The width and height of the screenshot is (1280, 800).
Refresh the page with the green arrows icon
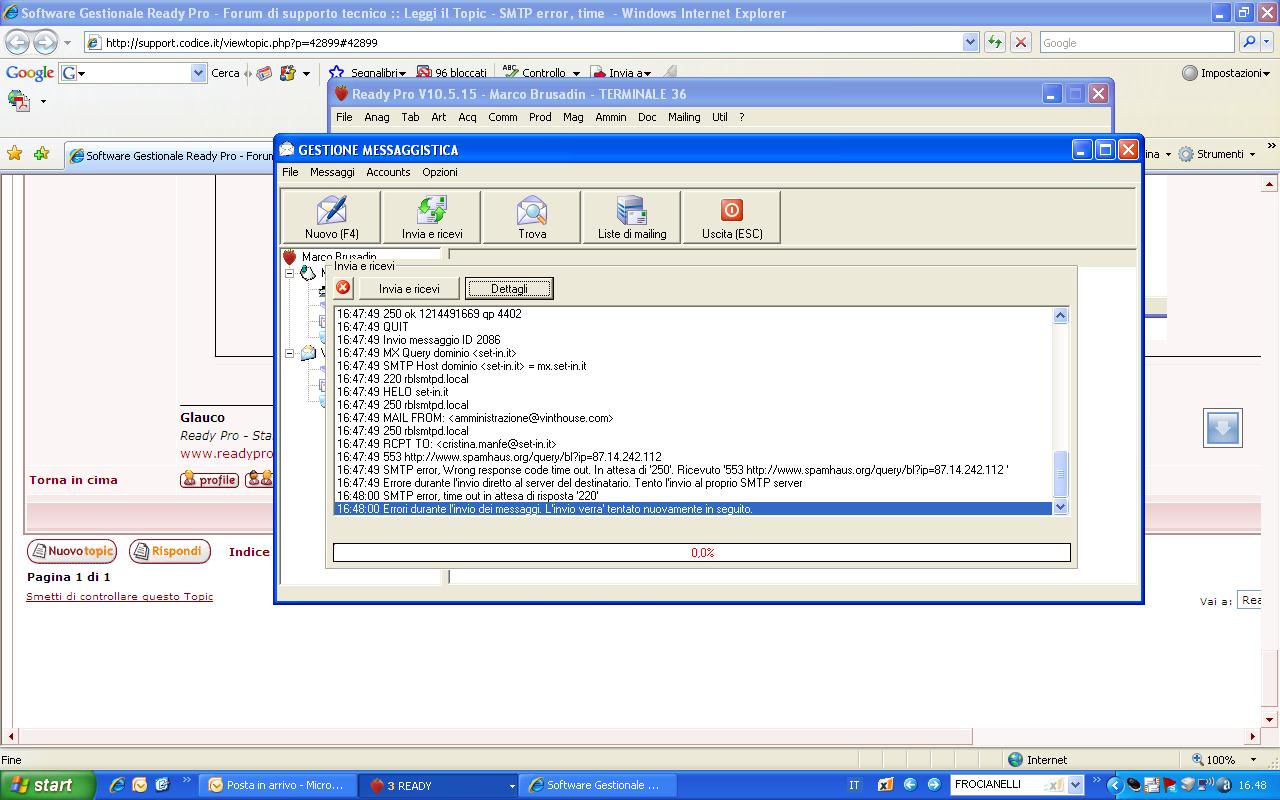pos(994,42)
